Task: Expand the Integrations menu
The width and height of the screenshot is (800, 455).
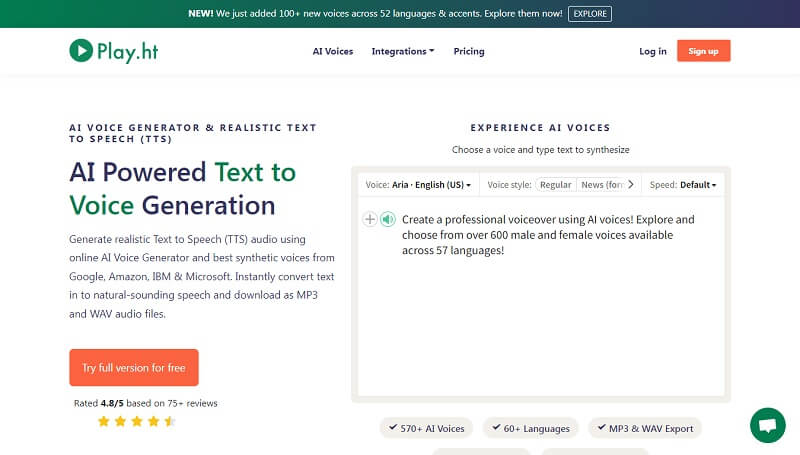Action: pyautogui.click(x=402, y=51)
